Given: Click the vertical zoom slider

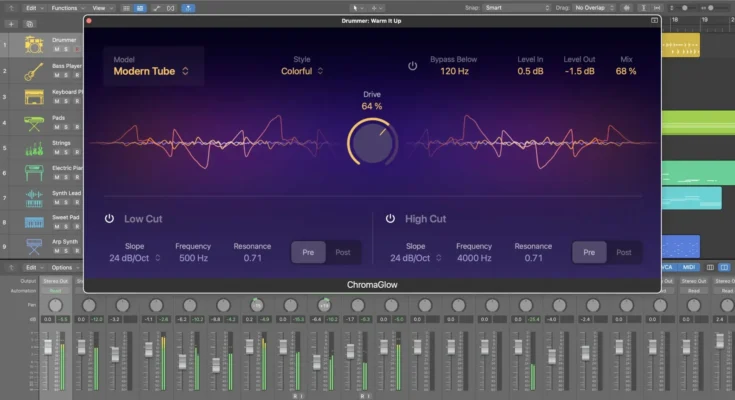Looking at the screenshot, I should pos(683,8).
